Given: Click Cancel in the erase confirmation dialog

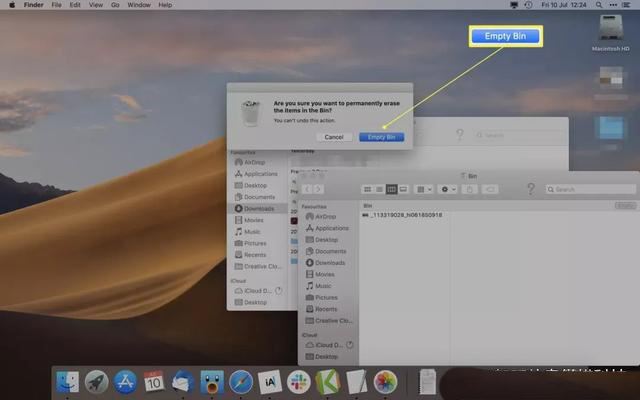Looking at the screenshot, I should coord(334,136).
